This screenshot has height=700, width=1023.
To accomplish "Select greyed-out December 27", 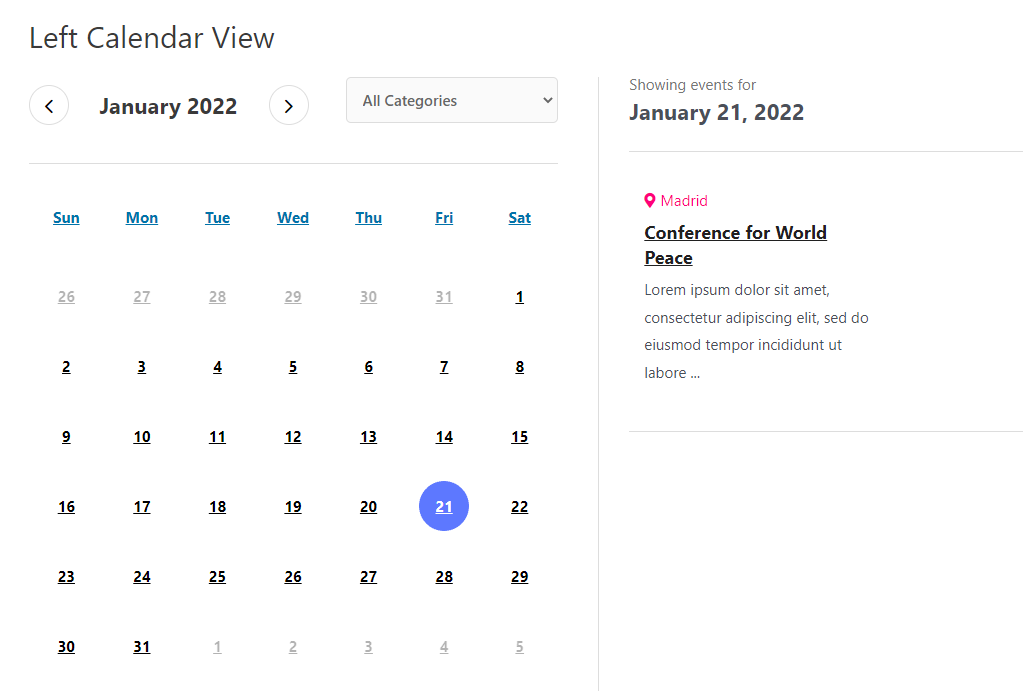I will [x=142, y=297].
